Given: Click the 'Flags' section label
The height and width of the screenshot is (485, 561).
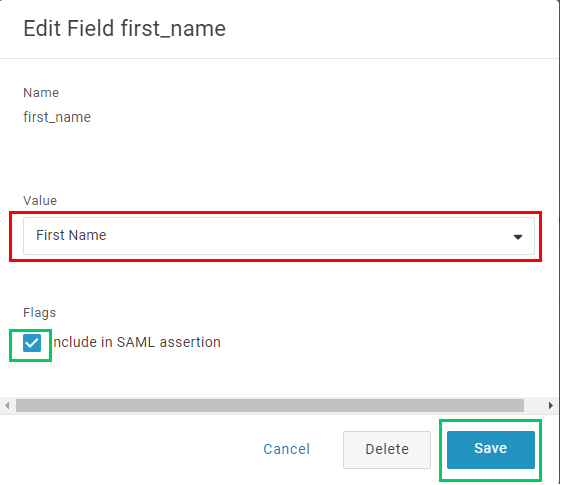Looking at the screenshot, I should 39,313.
